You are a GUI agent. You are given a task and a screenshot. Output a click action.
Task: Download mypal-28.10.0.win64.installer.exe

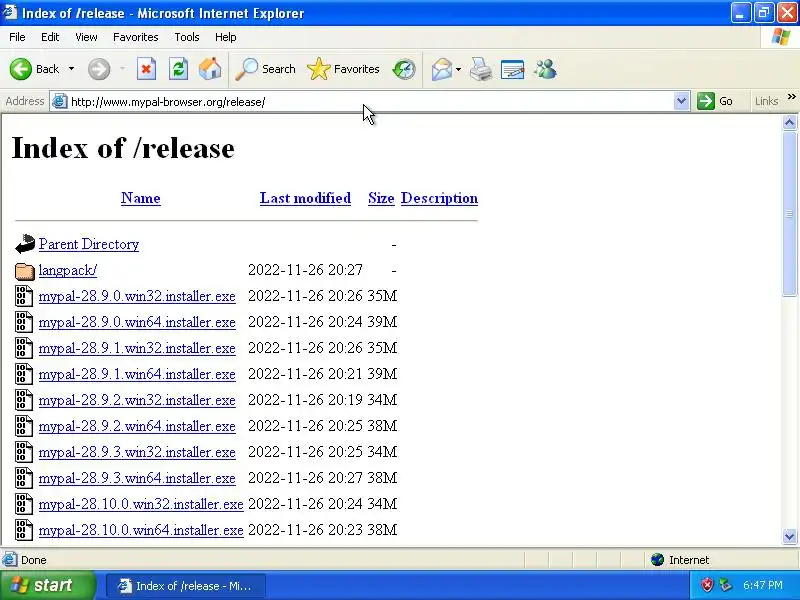(x=141, y=530)
